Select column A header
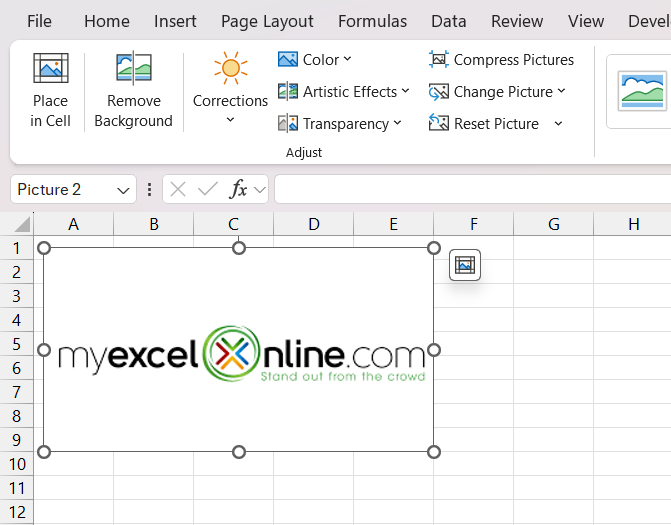671x525 pixels. tap(74, 224)
